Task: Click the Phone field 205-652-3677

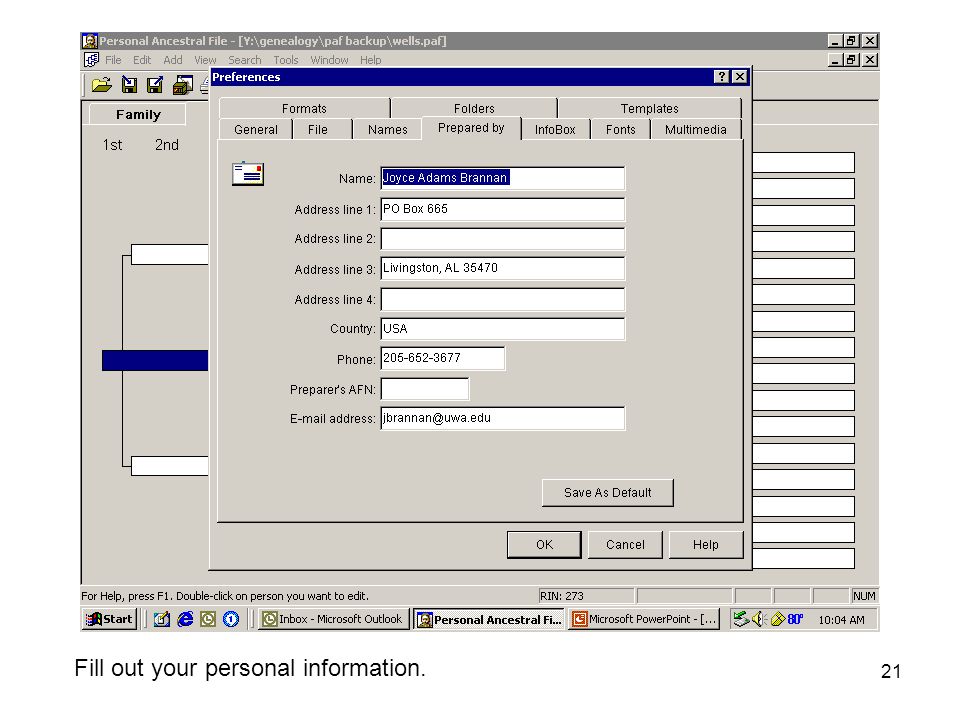Action: tap(443, 358)
